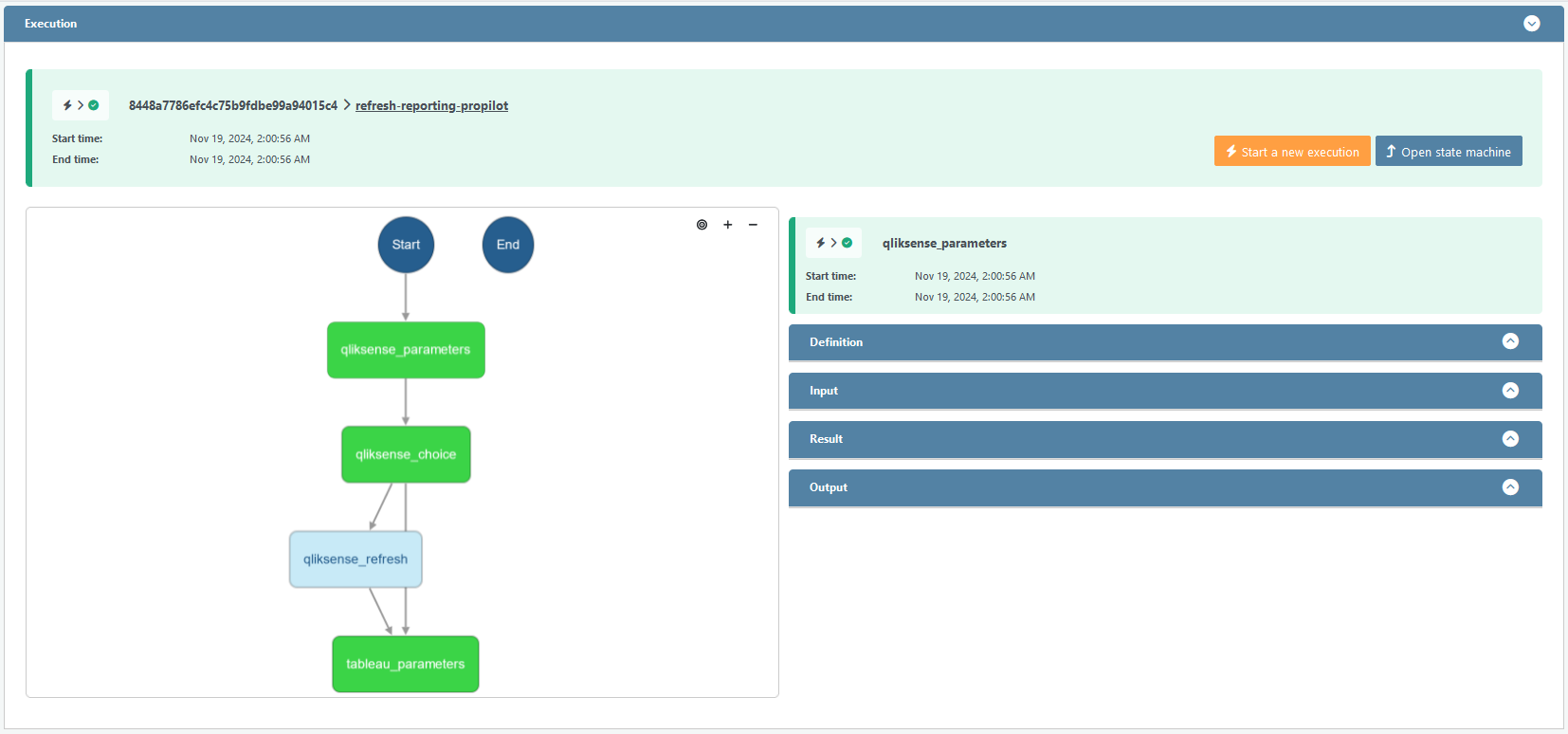Expand the Input section chevron
The image size is (1568, 734).
1510,391
